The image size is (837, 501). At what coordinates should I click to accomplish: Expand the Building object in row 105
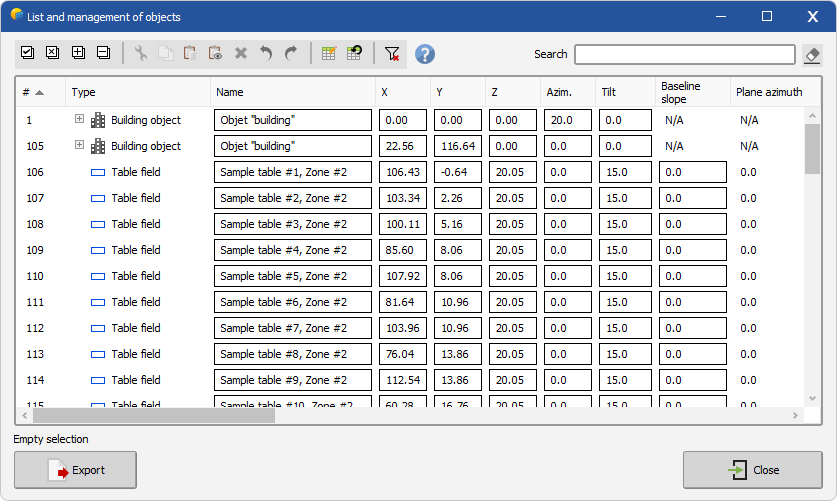(x=80, y=145)
